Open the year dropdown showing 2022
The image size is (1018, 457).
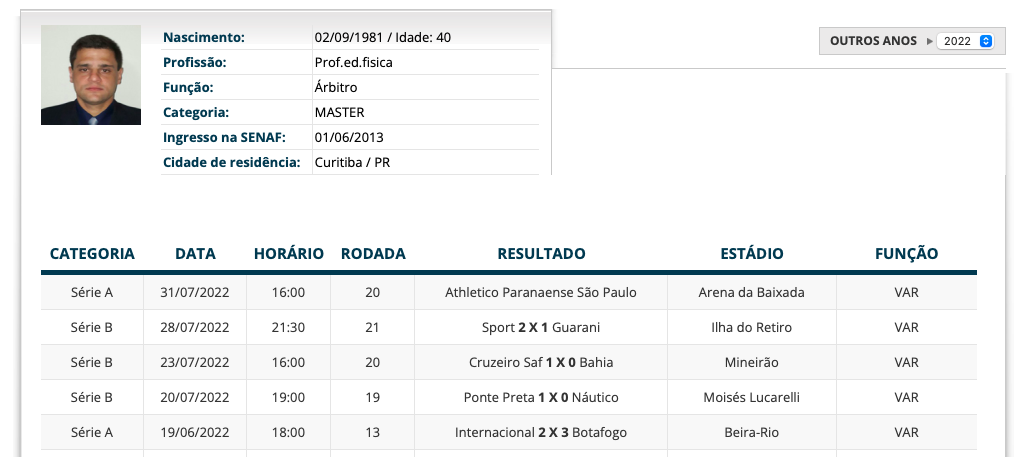click(966, 41)
